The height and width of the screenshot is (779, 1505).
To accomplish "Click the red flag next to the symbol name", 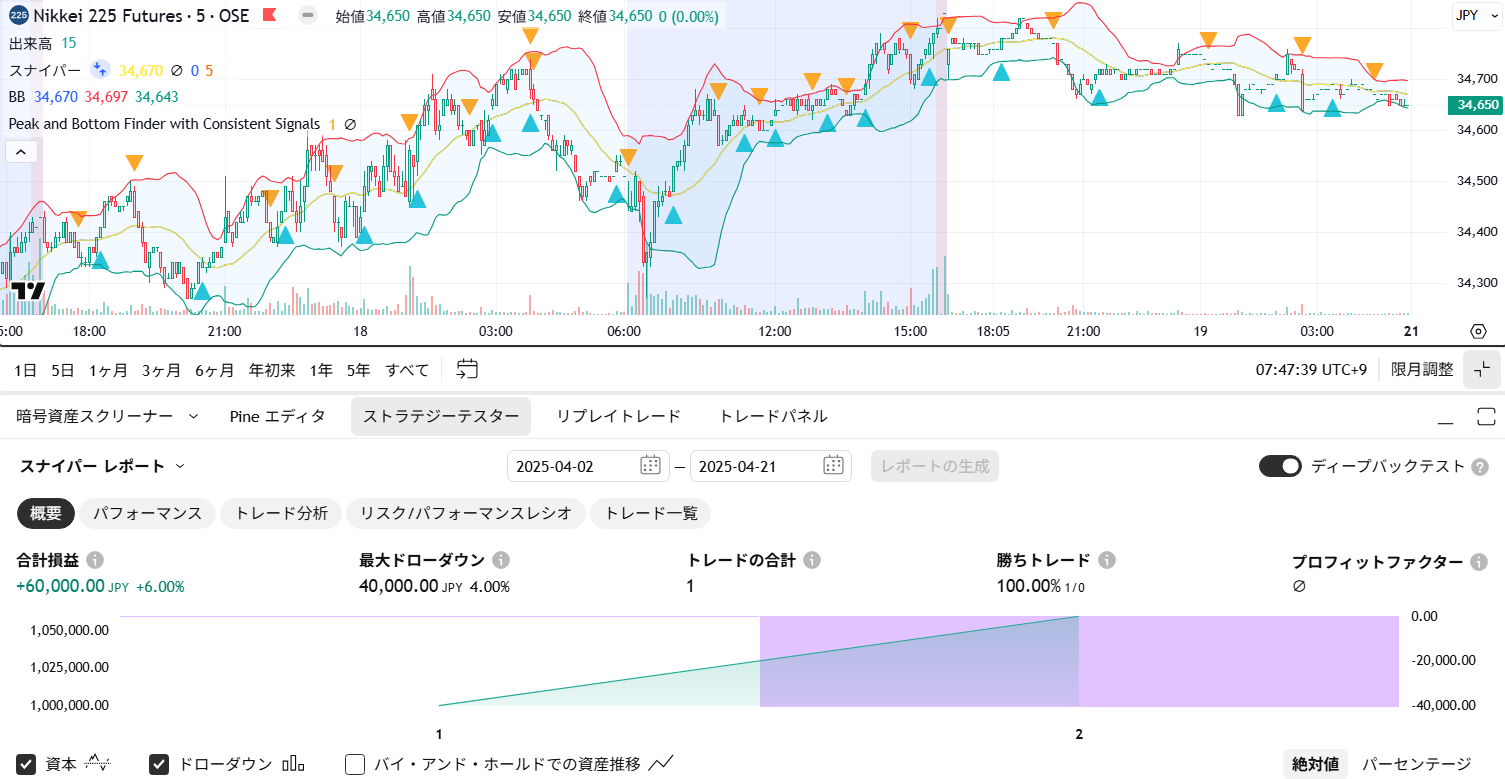I will [269, 15].
